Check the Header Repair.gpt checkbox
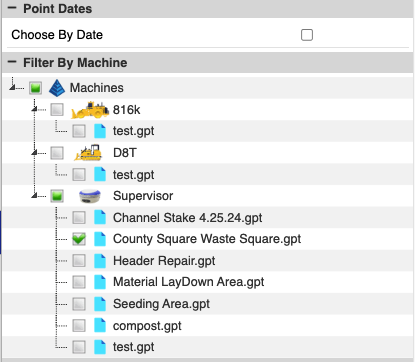This screenshot has width=415, height=362. [79, 261]
